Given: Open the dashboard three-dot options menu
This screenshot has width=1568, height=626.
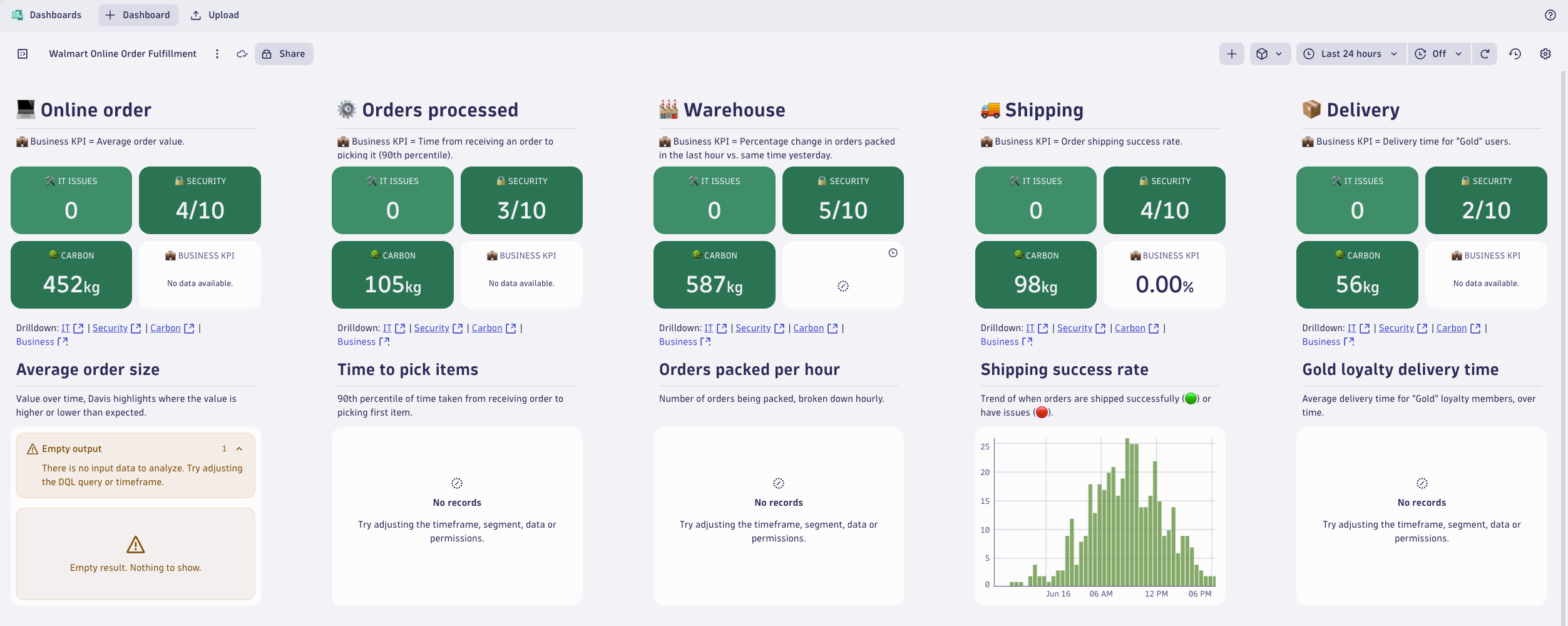Looking at the screenshot, I should point(217,54).
